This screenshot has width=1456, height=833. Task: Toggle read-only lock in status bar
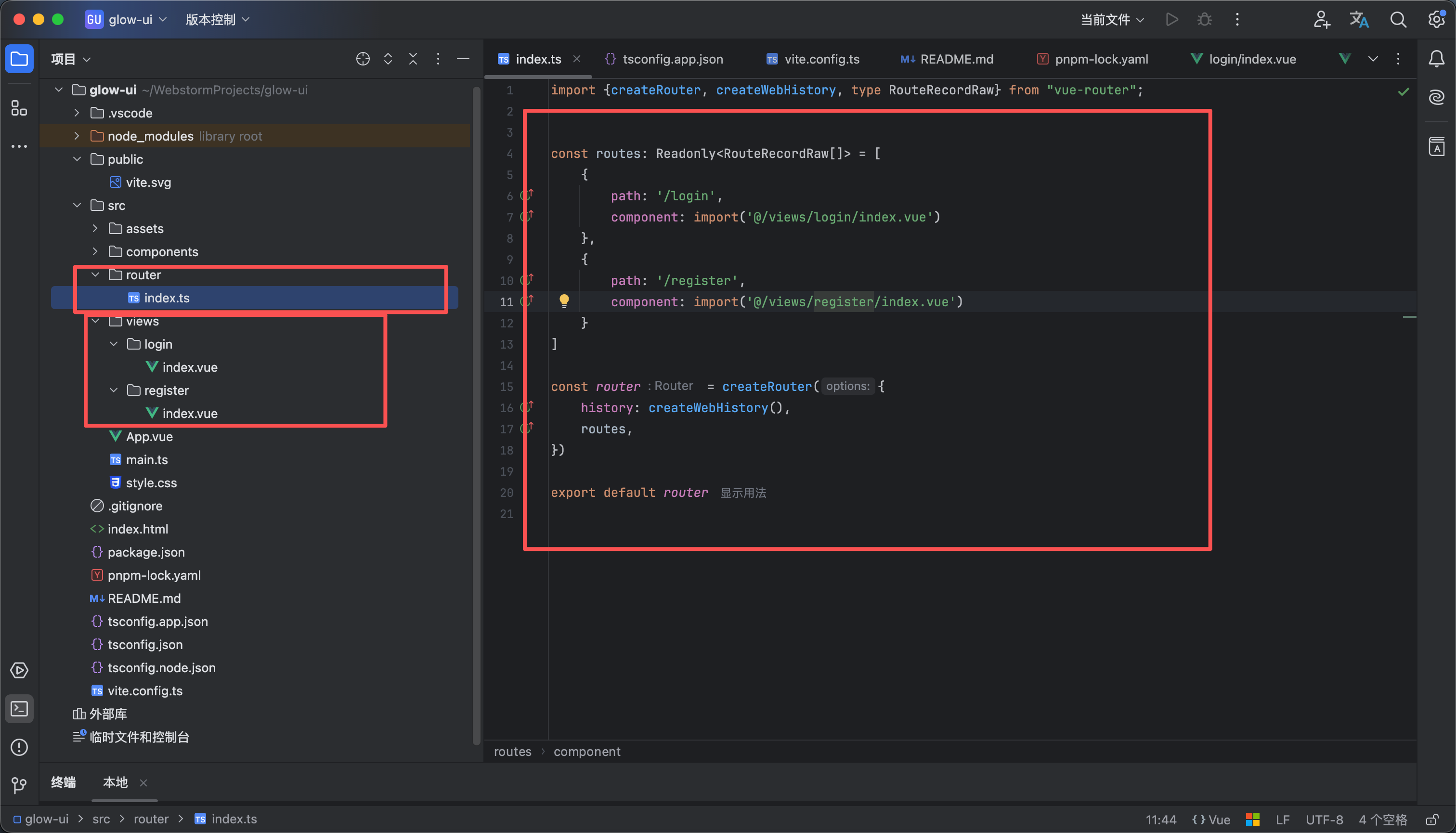1431,819
